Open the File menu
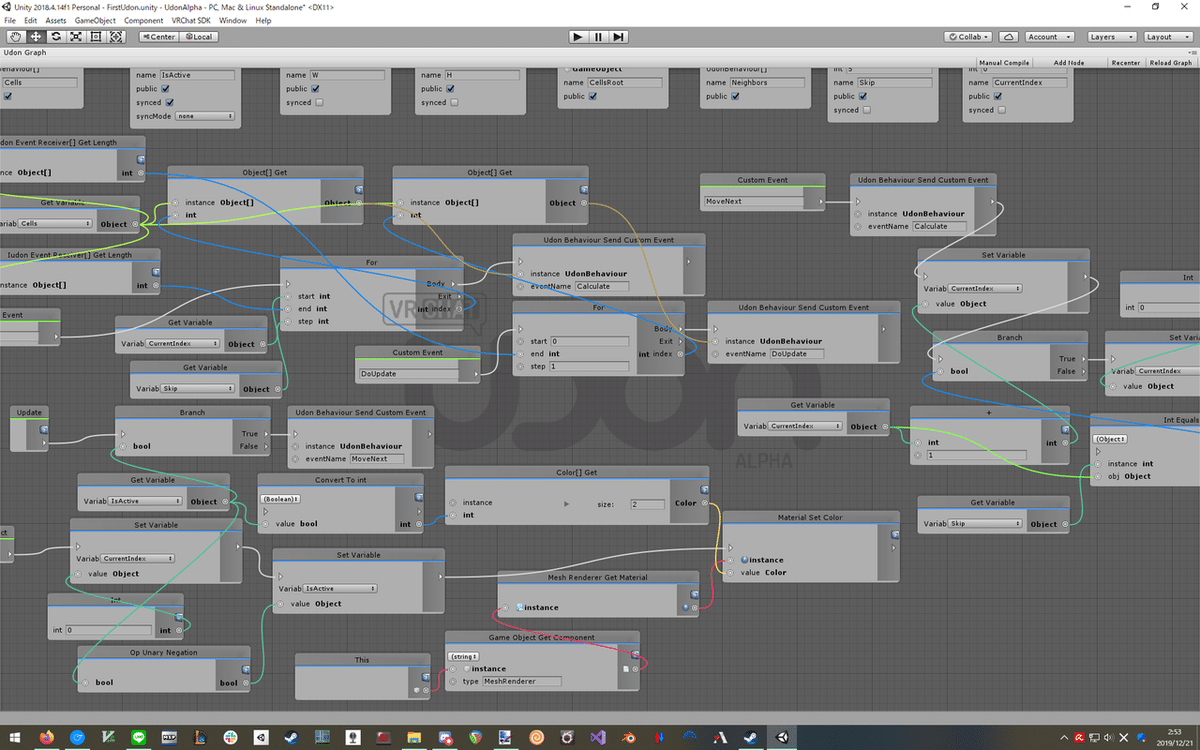The width and height of the screenshot is (1200, 750). (x=10, y=20)
